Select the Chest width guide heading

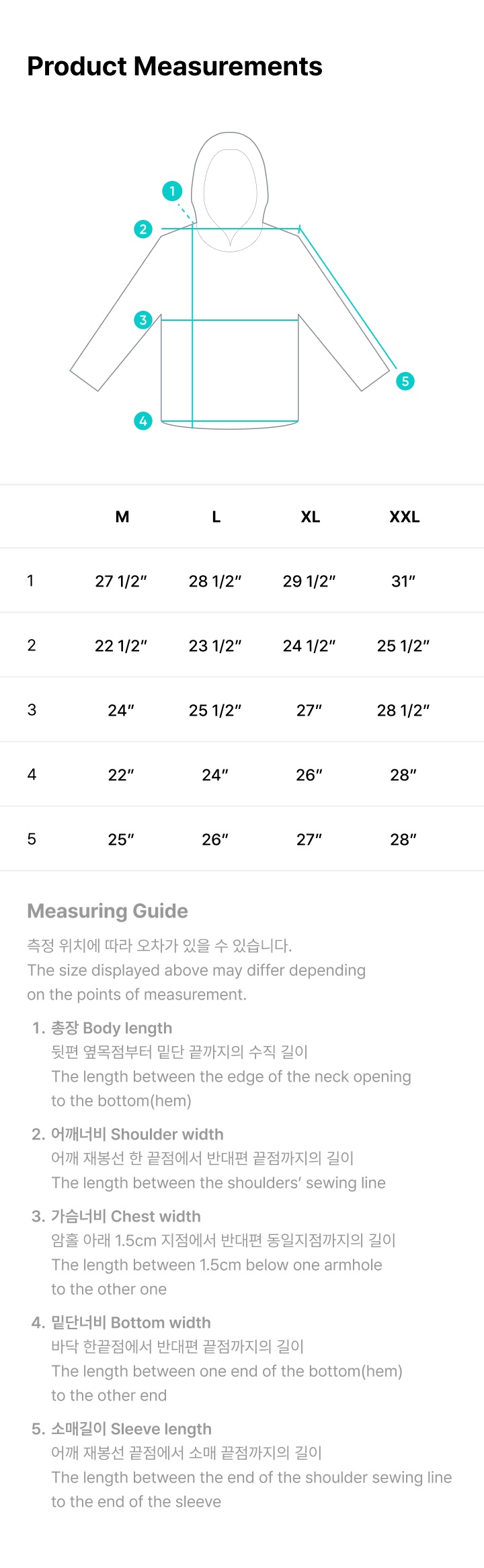(x=126, y=1216)
